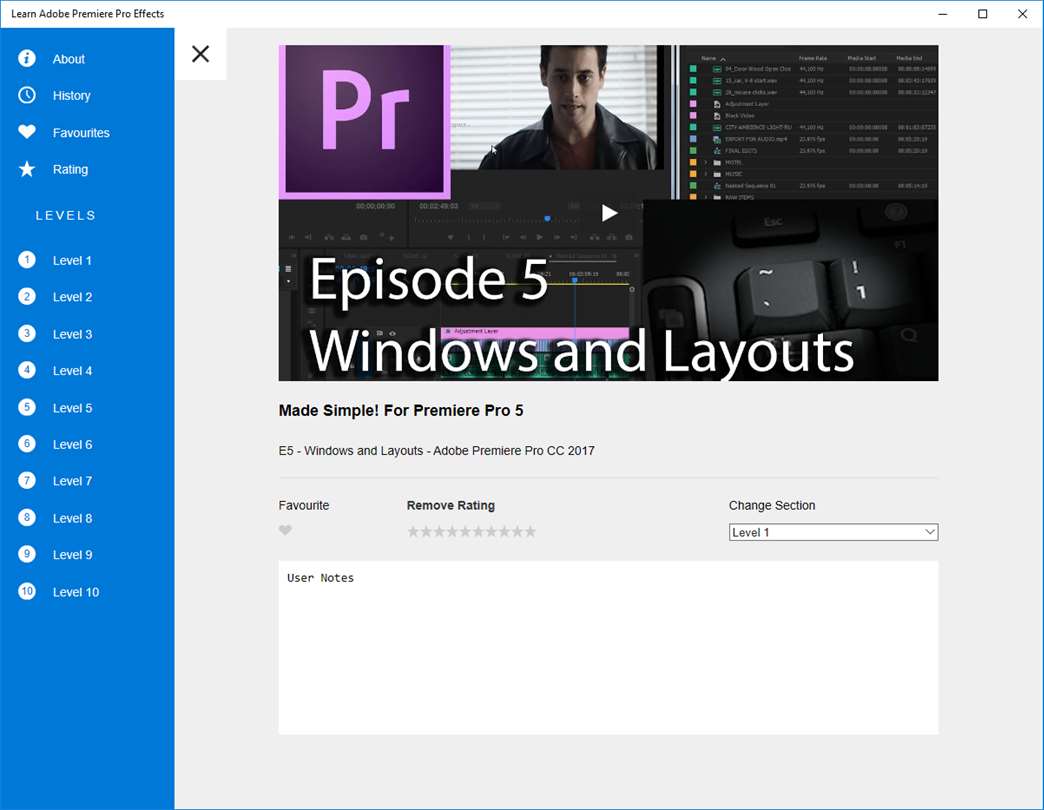This screenshot has width=1044, height=810.
Task: Go to the Level 6 label
Action: tap(72, 445)
